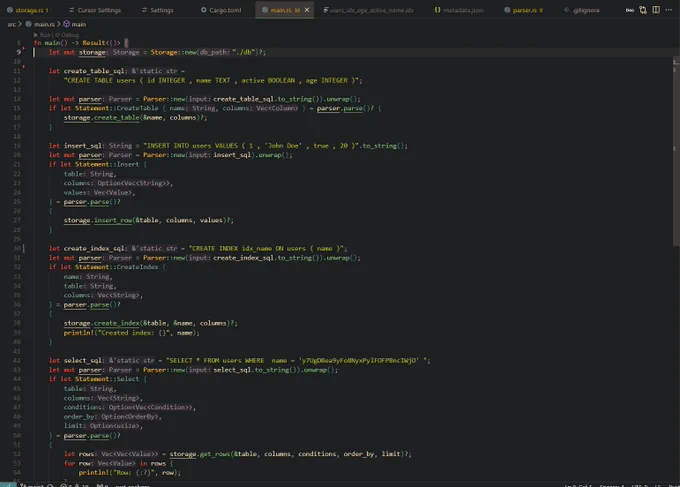Open the main function breadcrumb symbol

[75, 24]
